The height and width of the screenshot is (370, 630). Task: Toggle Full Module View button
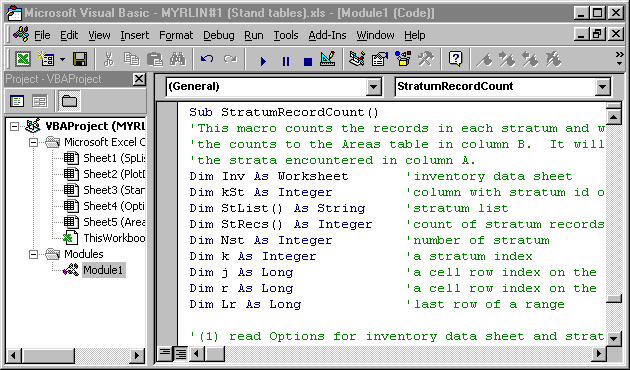[180, 354]
